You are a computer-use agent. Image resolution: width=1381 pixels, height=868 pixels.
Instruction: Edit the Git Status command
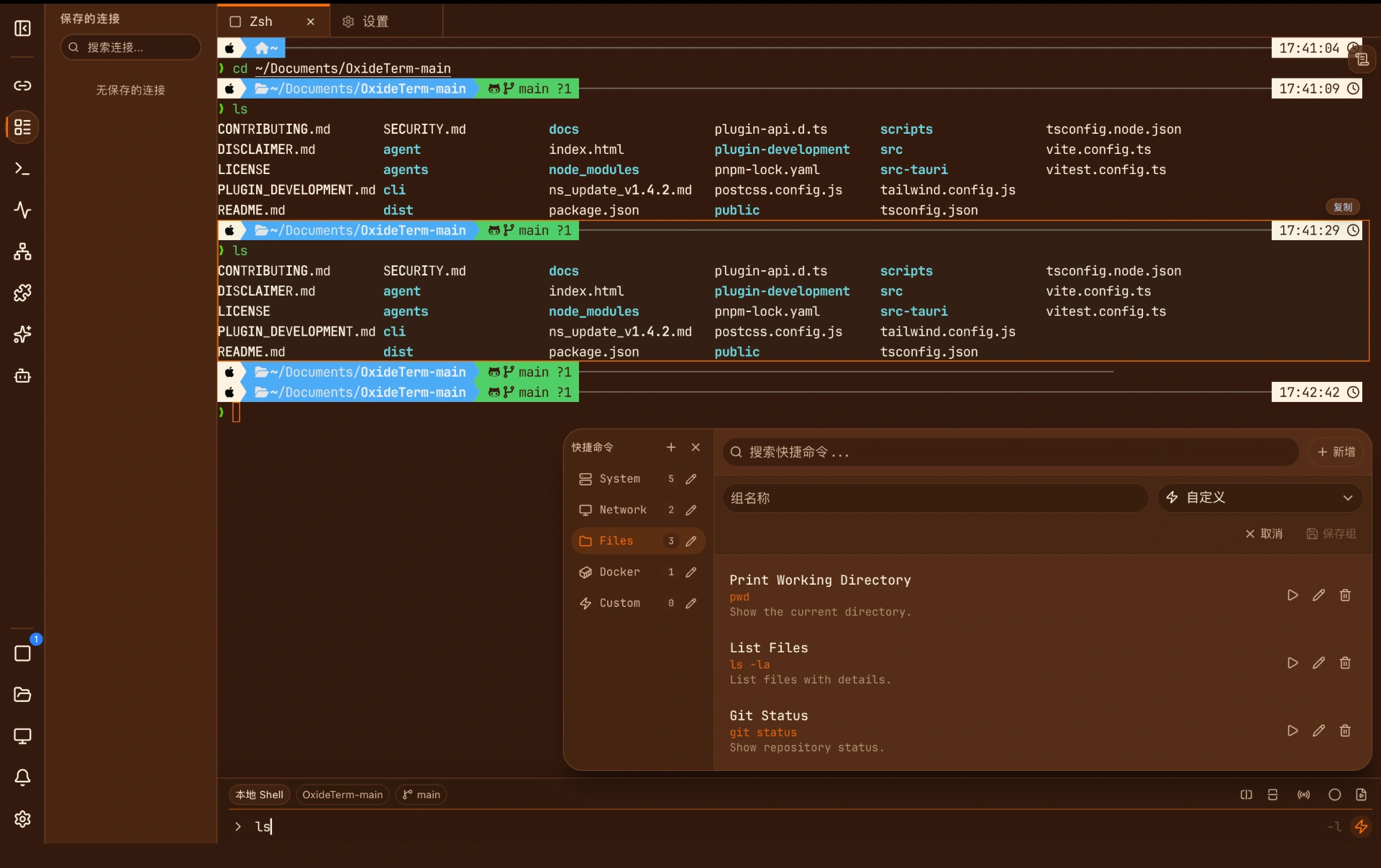tap(1318, 731)
